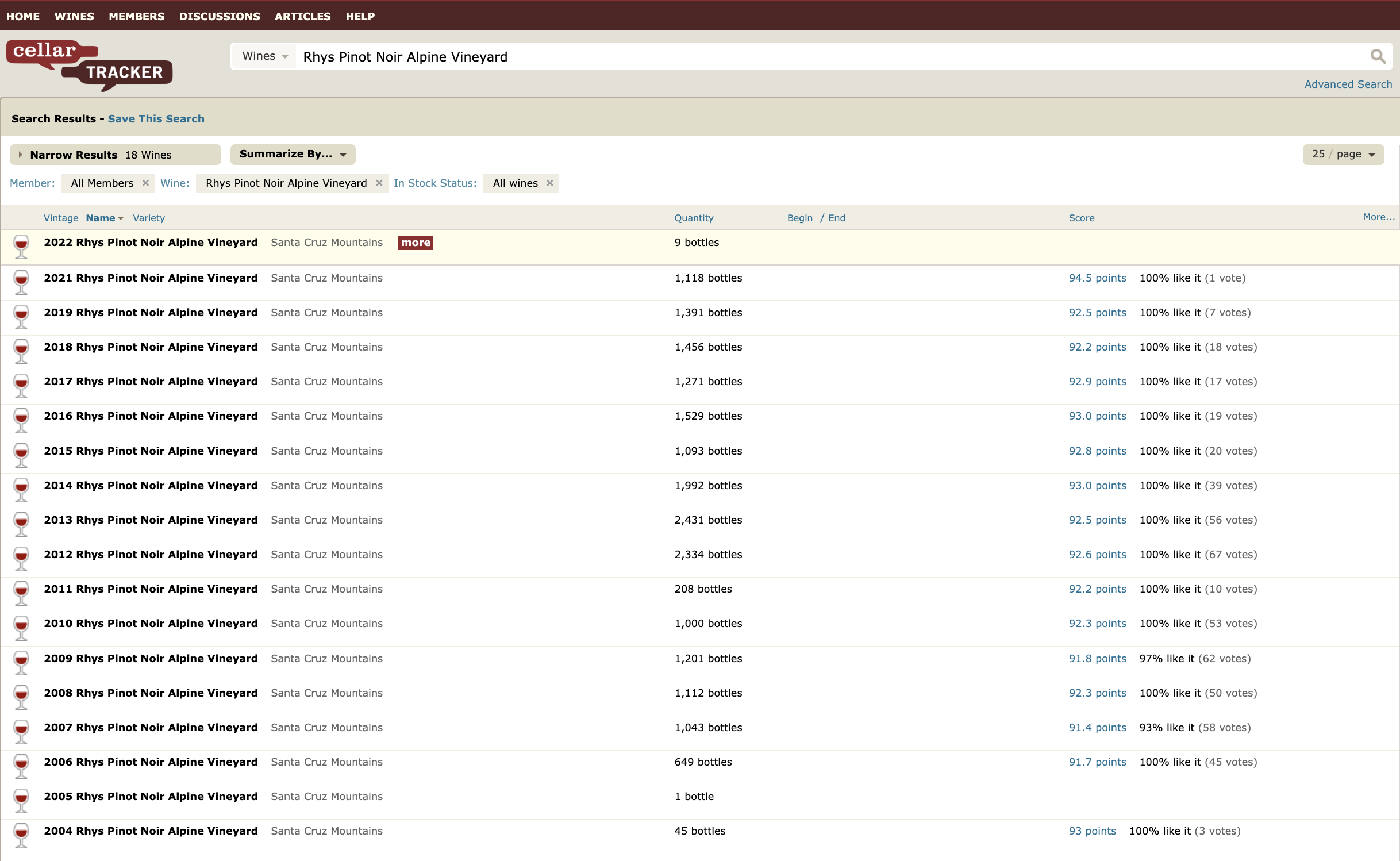Click the CellarTracker logo
The image size is (1400, 861).
(90, 65)
